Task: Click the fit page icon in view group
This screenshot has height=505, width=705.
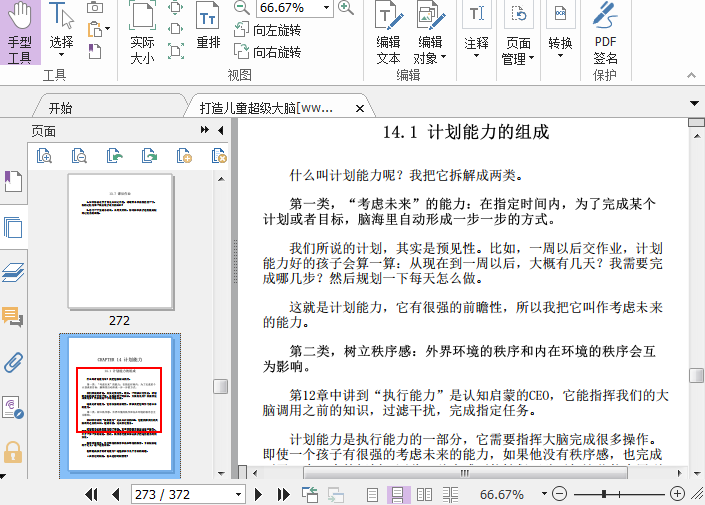Action: click(x=175, y=7)
